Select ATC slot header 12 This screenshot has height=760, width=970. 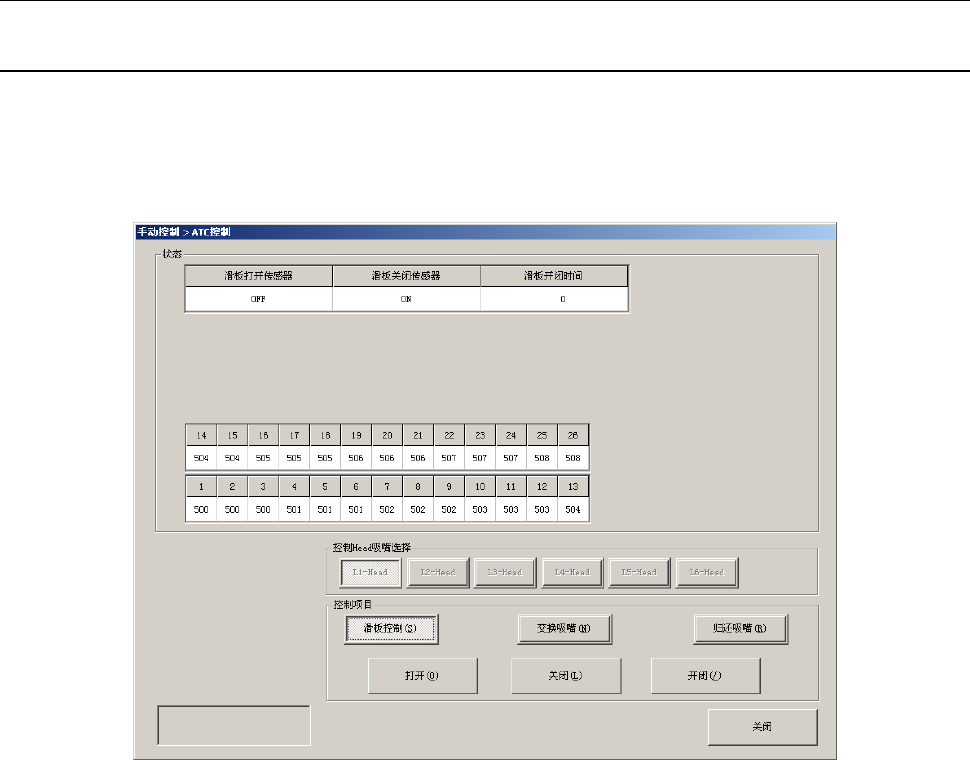point(542,487)
